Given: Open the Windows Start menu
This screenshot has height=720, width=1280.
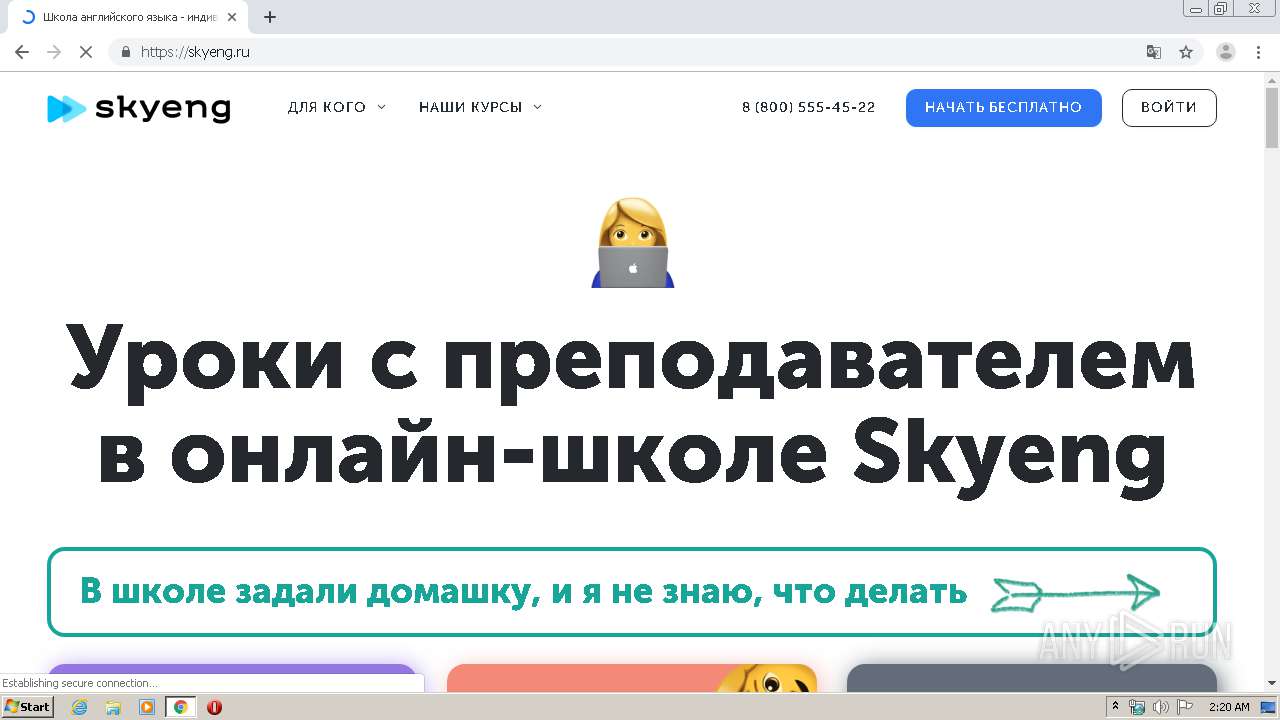Looking at the screenshot, I should pyautogui.click(x=28, y=707).
